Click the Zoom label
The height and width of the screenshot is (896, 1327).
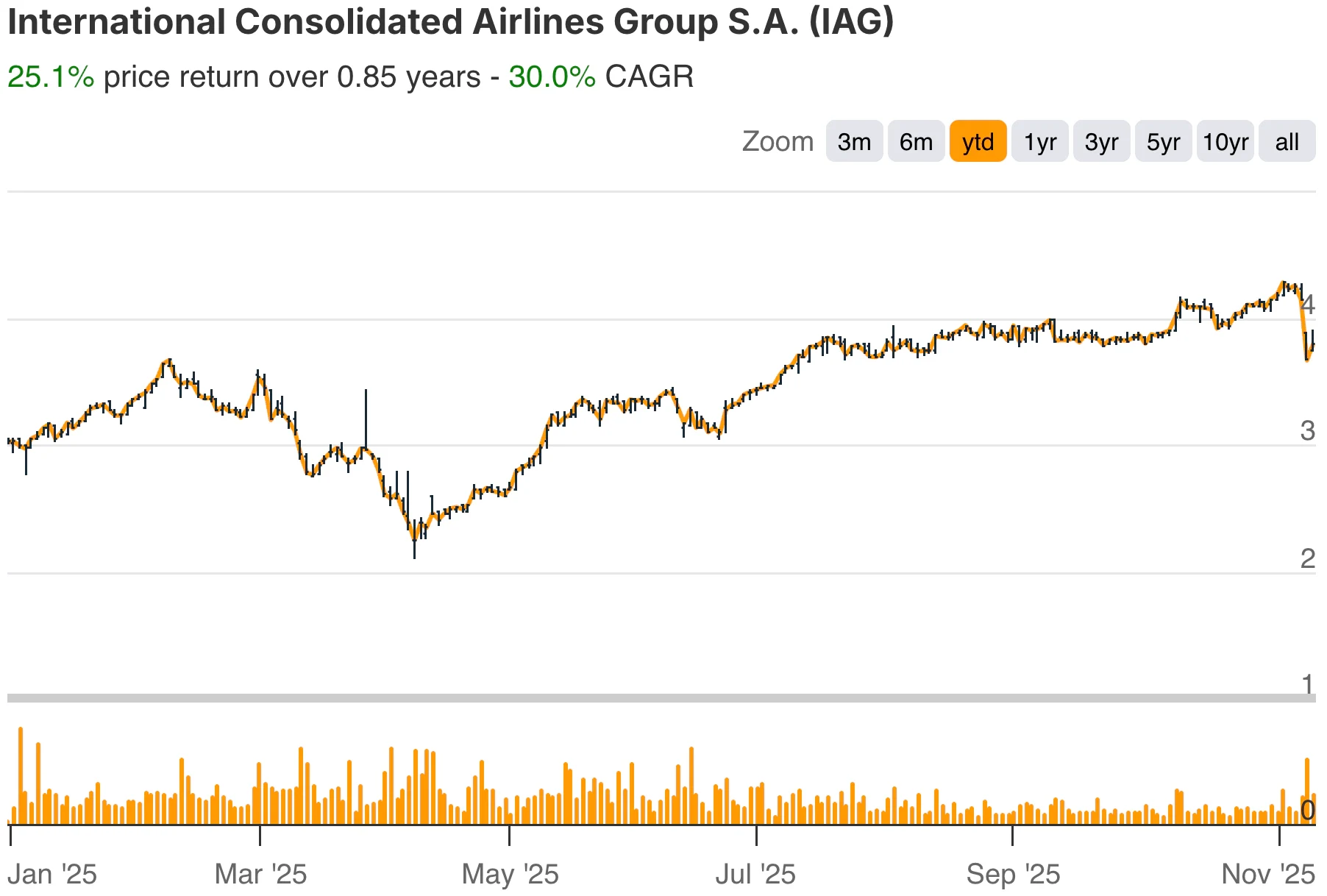778,141
